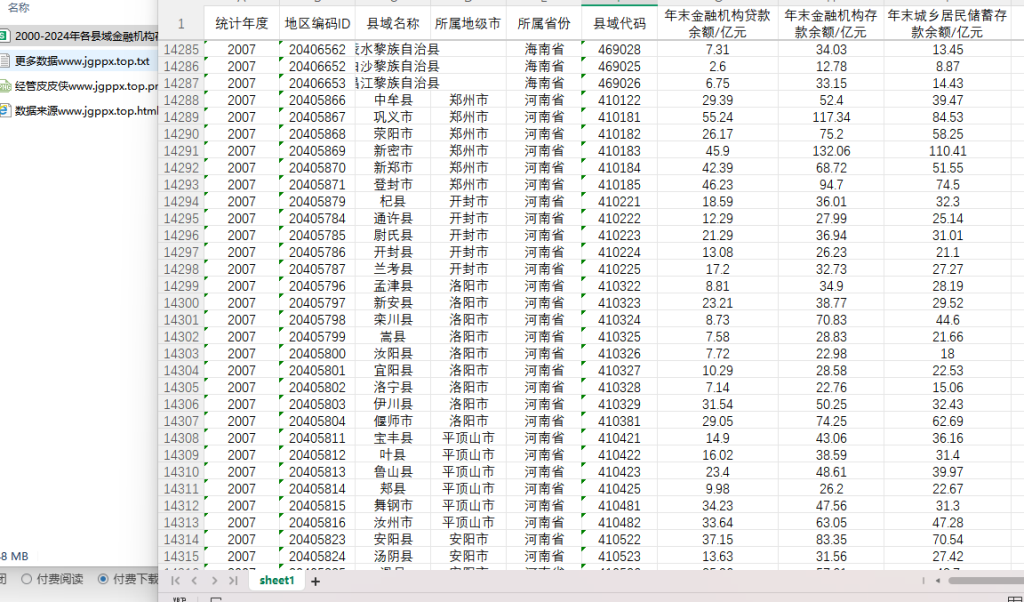Select the 所属省份 header cell

[544, 24]
